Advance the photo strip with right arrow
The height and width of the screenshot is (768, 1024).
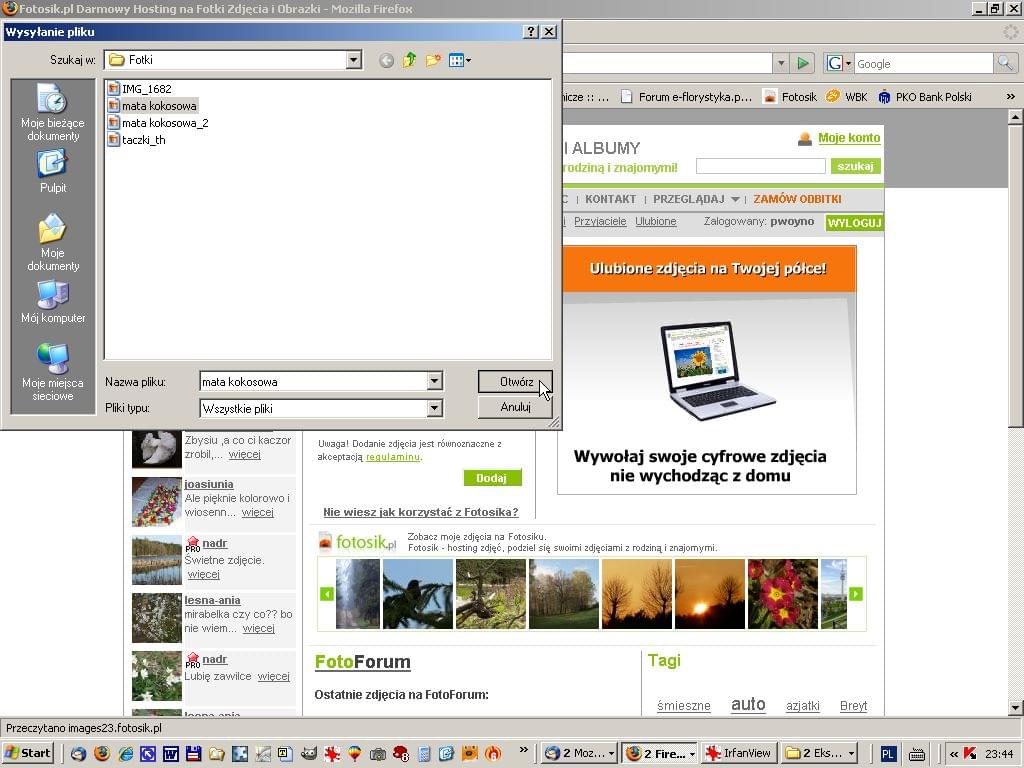click(856, 594)
